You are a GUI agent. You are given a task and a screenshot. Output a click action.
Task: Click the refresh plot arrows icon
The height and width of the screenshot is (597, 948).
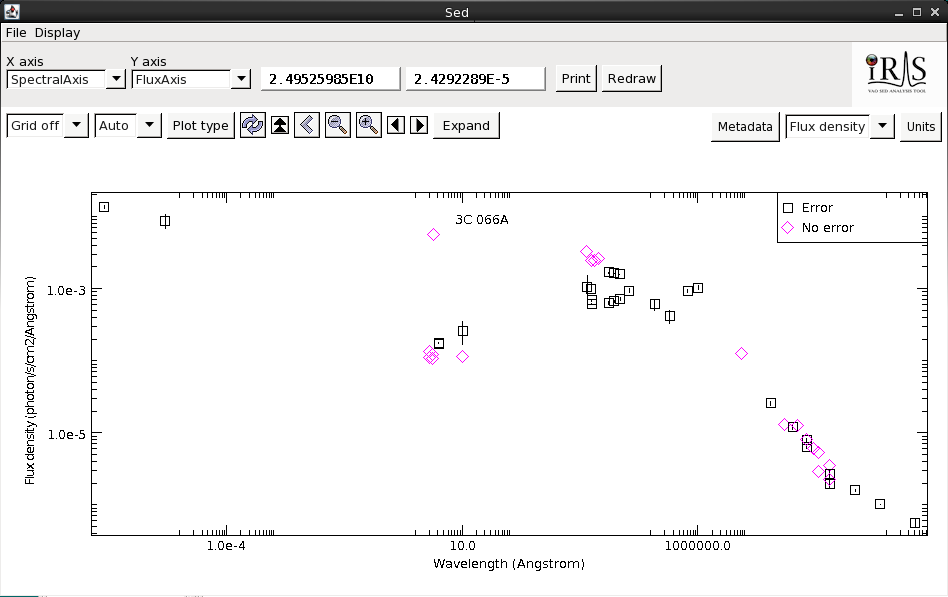(x=253, y=125)
